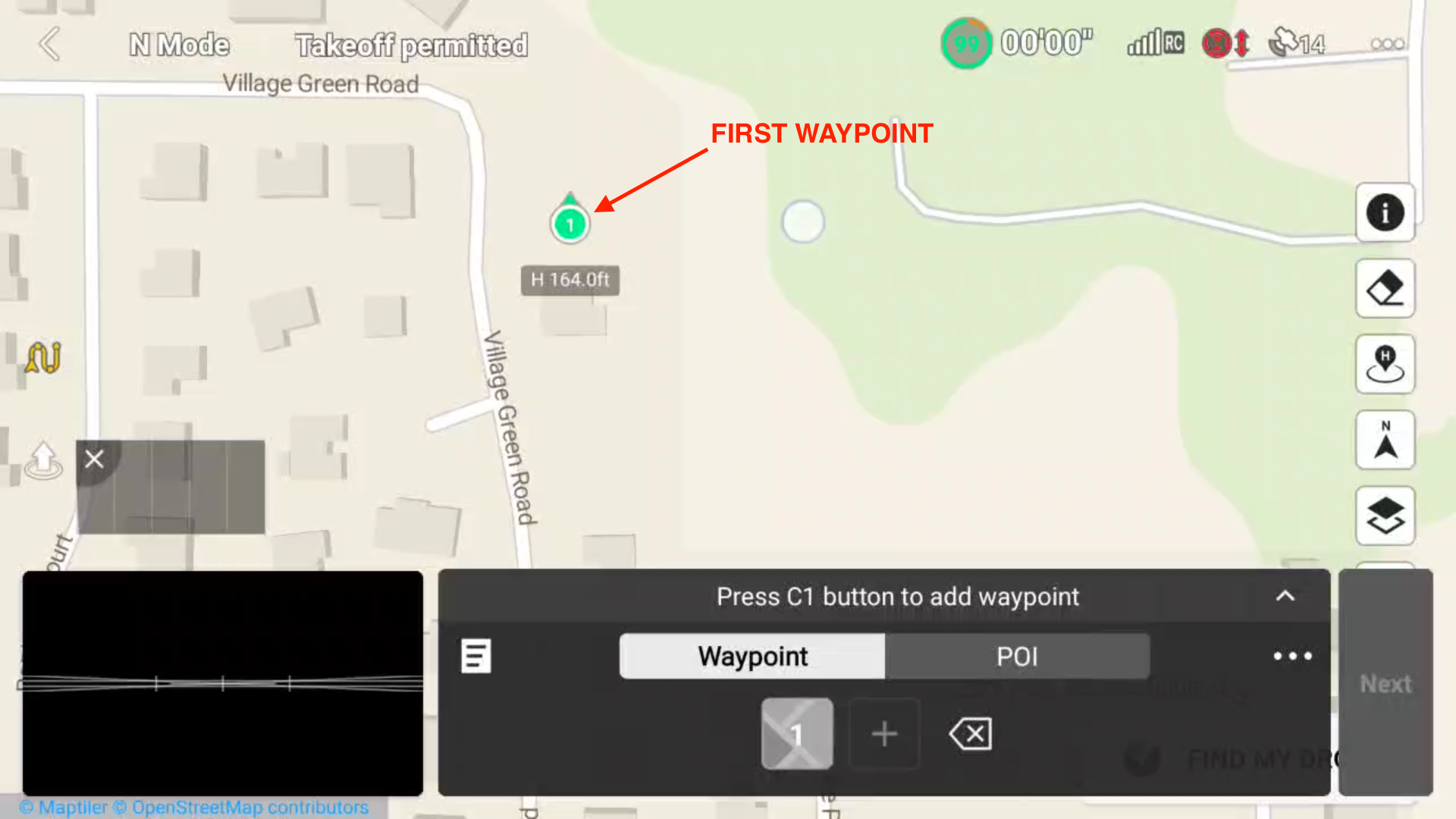Viewport: 1456px width, 819px height.
Task: Tap green waypoint 1 marker on map
Action: [570, 223]
